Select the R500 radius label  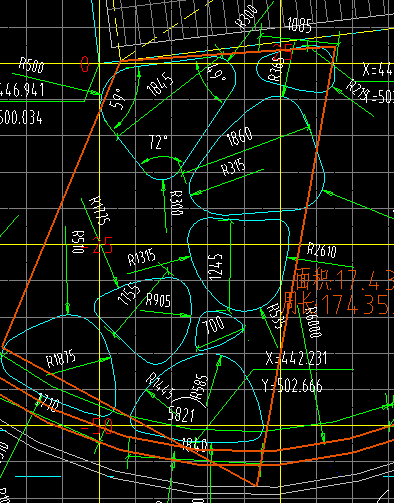tap(32, 65)
